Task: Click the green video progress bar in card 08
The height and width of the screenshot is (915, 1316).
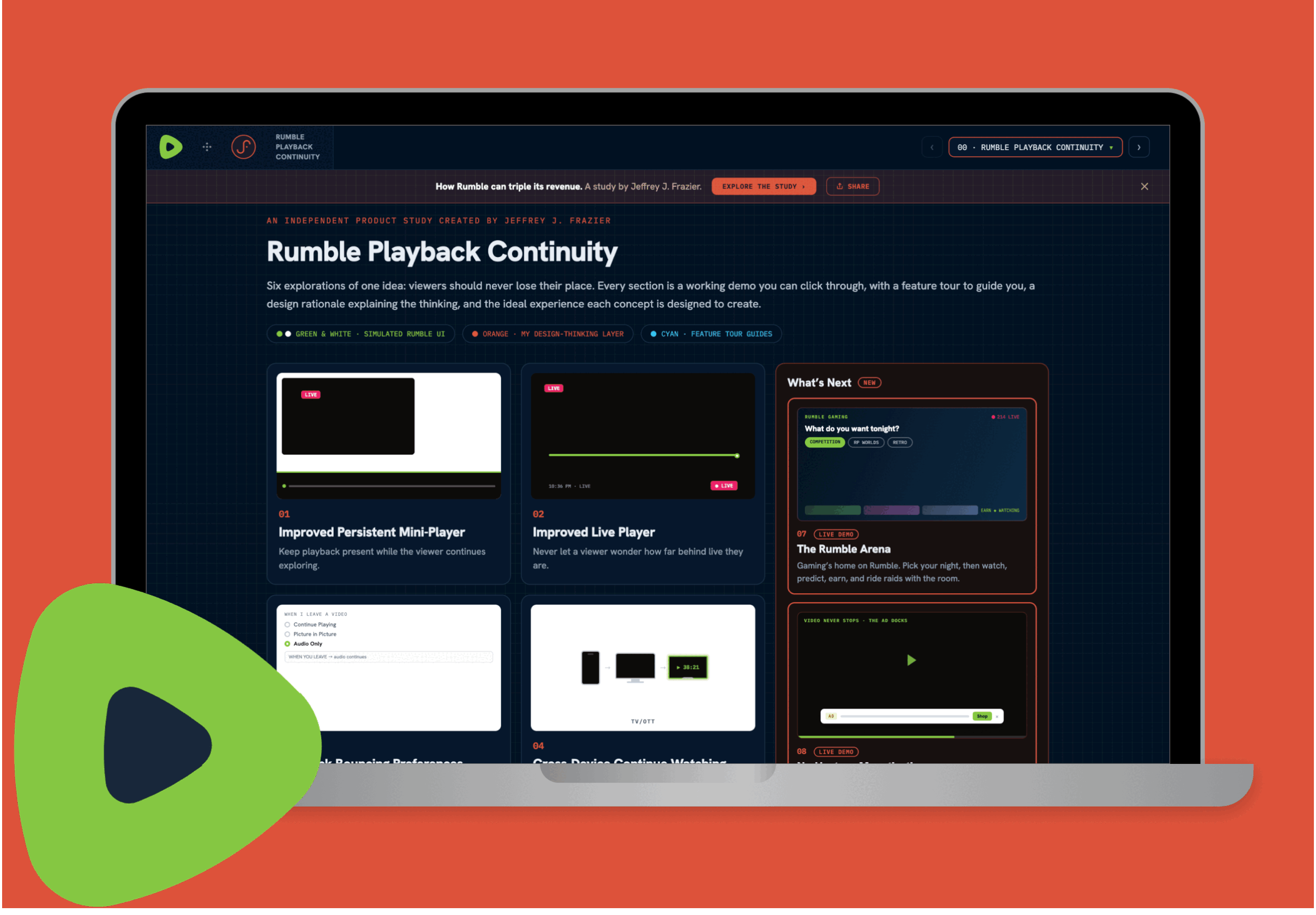Action: pyautogui.click(x=876, y=737)
